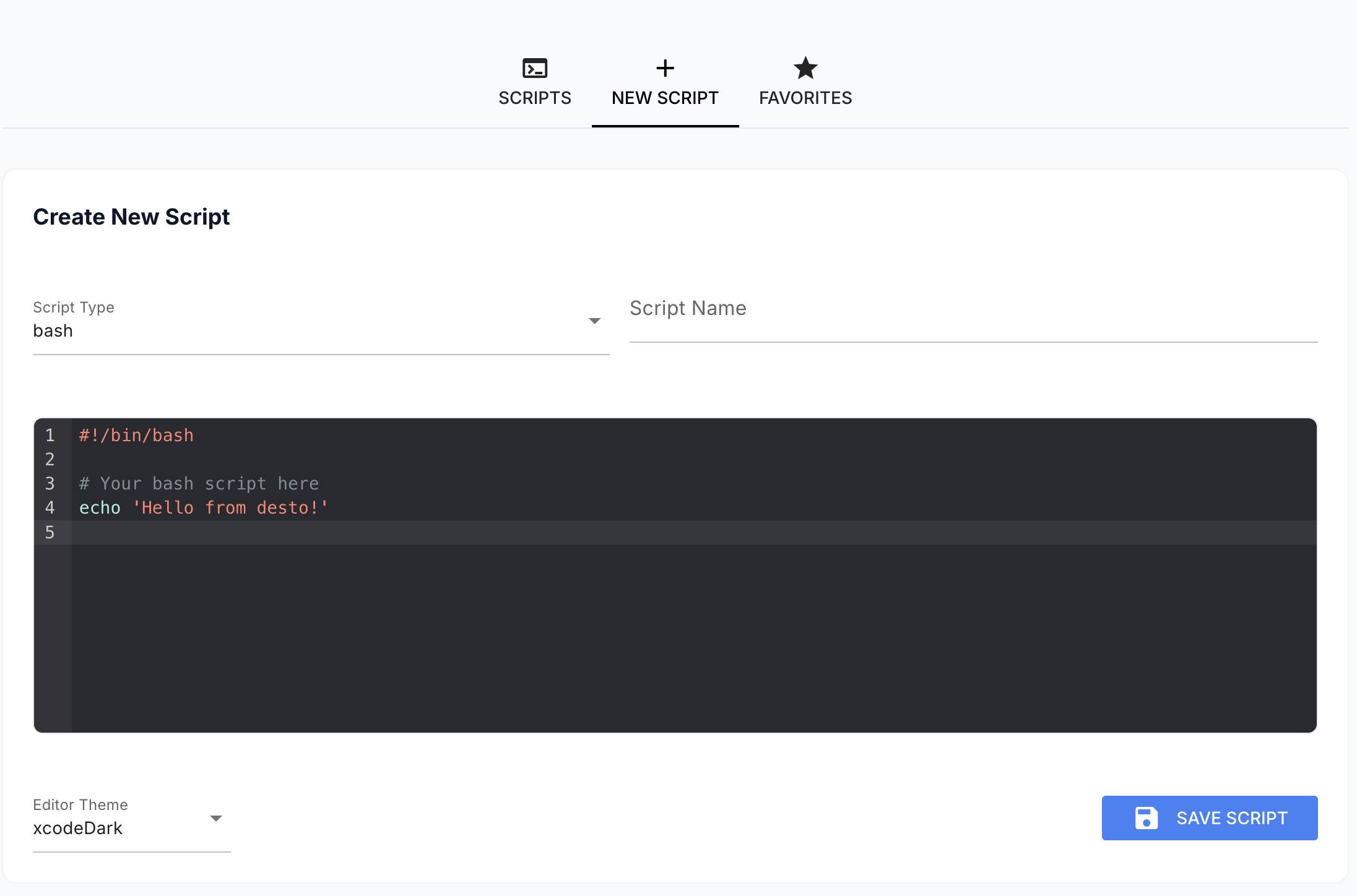
Task: Click the Save Script button
Action: point(1209,818)
